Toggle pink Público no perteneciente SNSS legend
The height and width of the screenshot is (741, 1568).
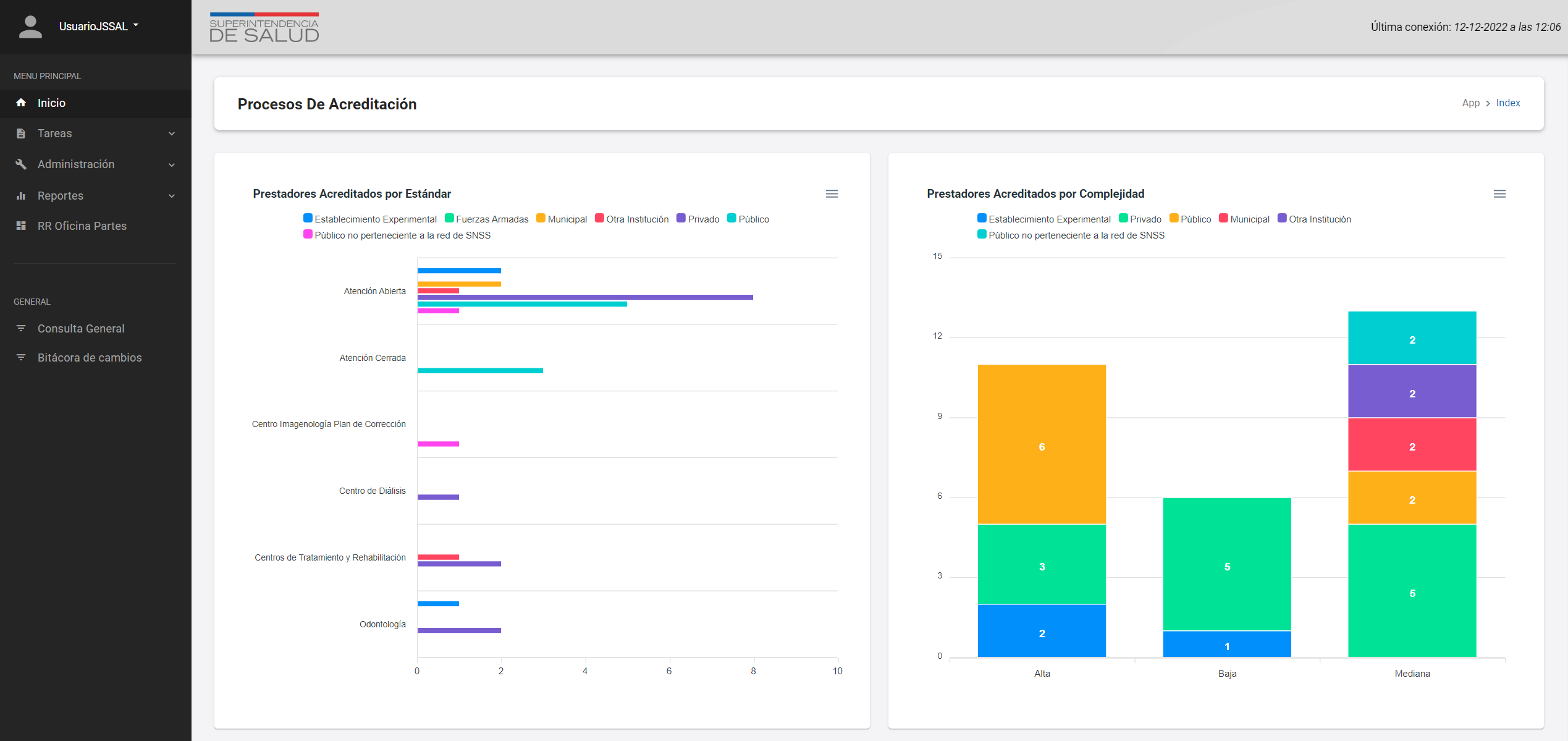397,235
